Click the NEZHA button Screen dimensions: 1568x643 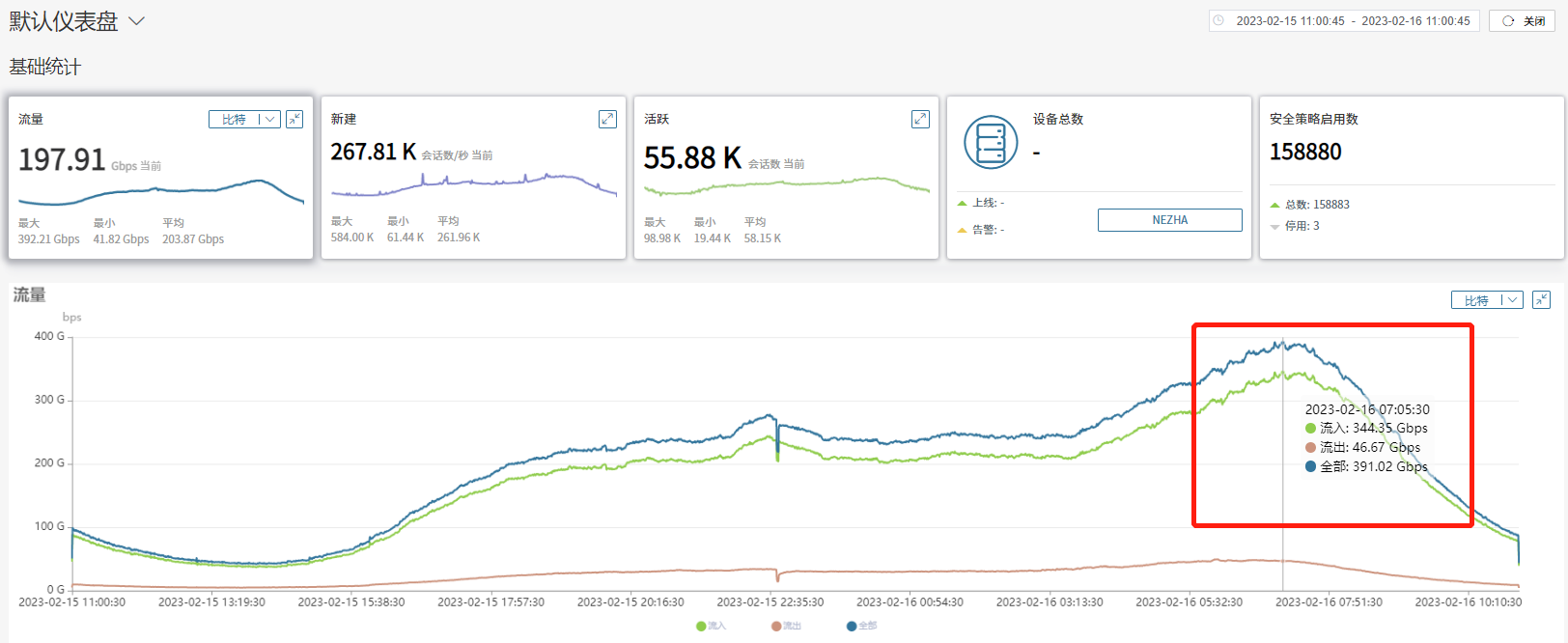1169,220
